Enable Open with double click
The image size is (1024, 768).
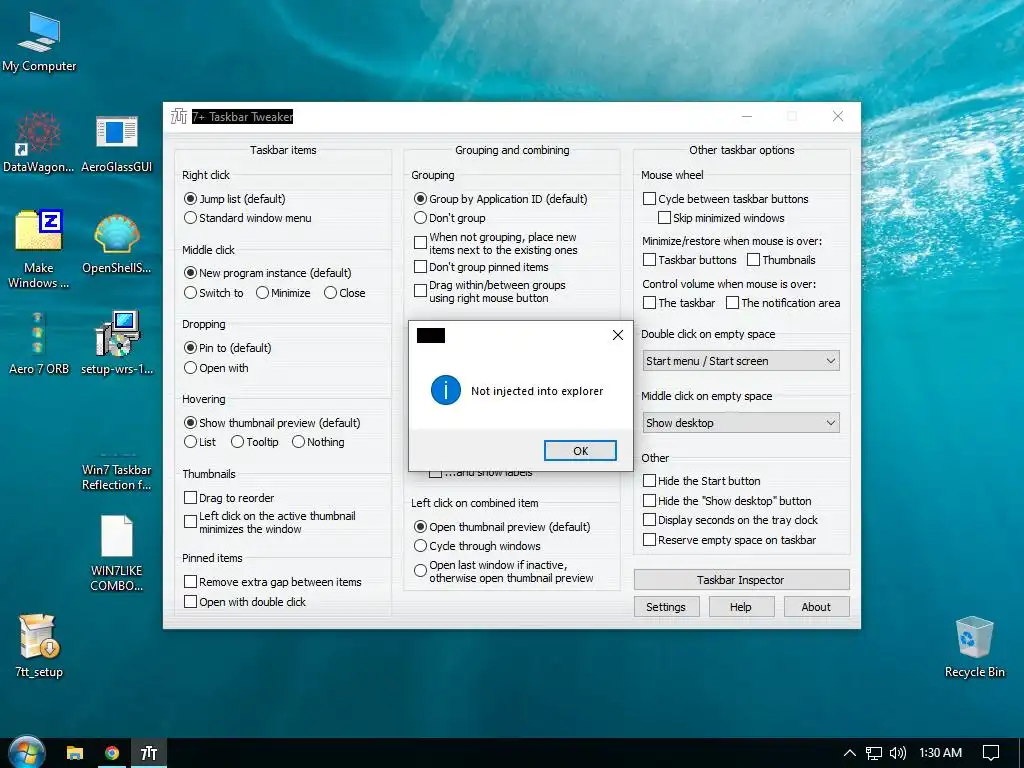(x=245, y=602)
